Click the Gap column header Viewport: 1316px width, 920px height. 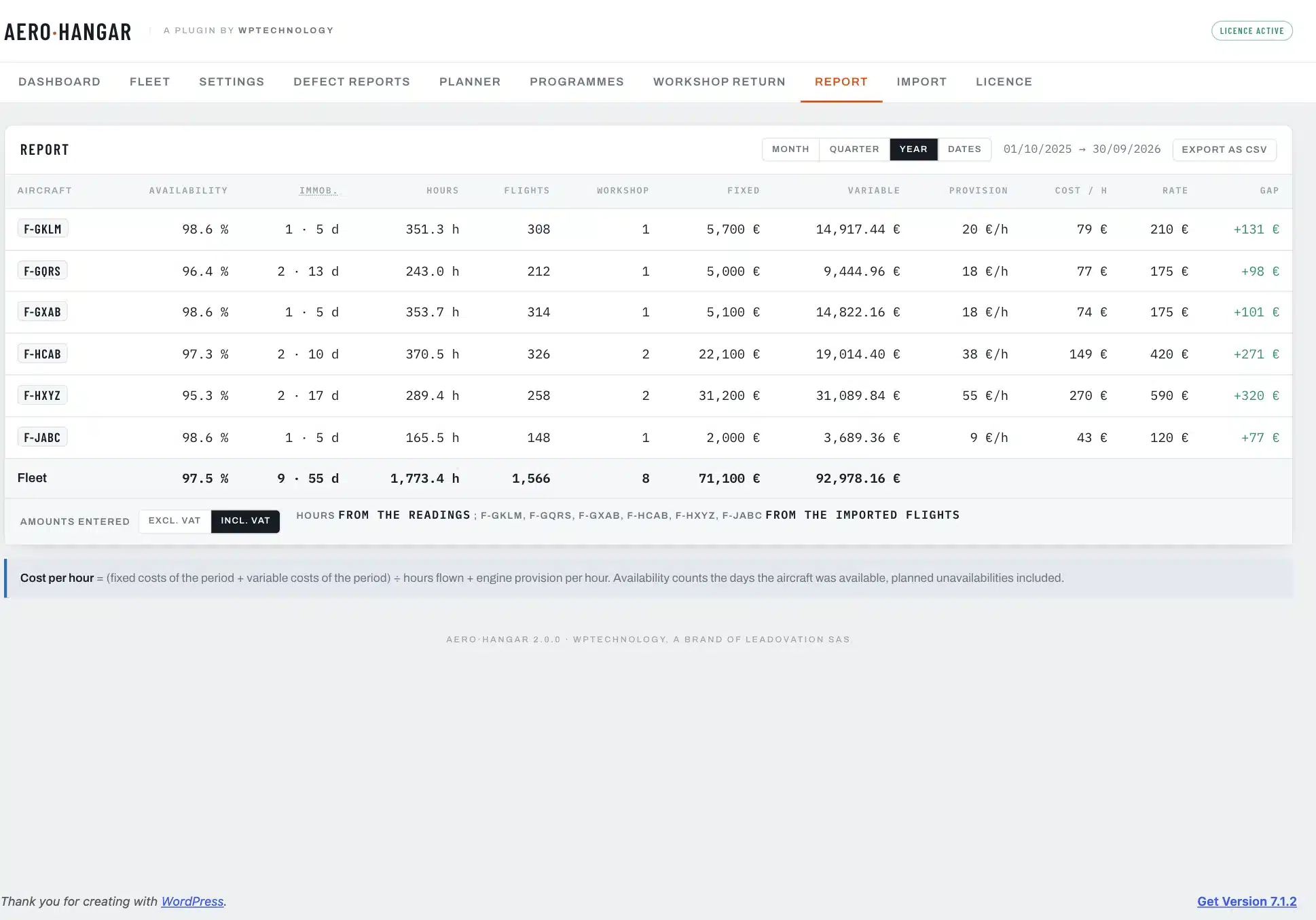(1269, 191)
